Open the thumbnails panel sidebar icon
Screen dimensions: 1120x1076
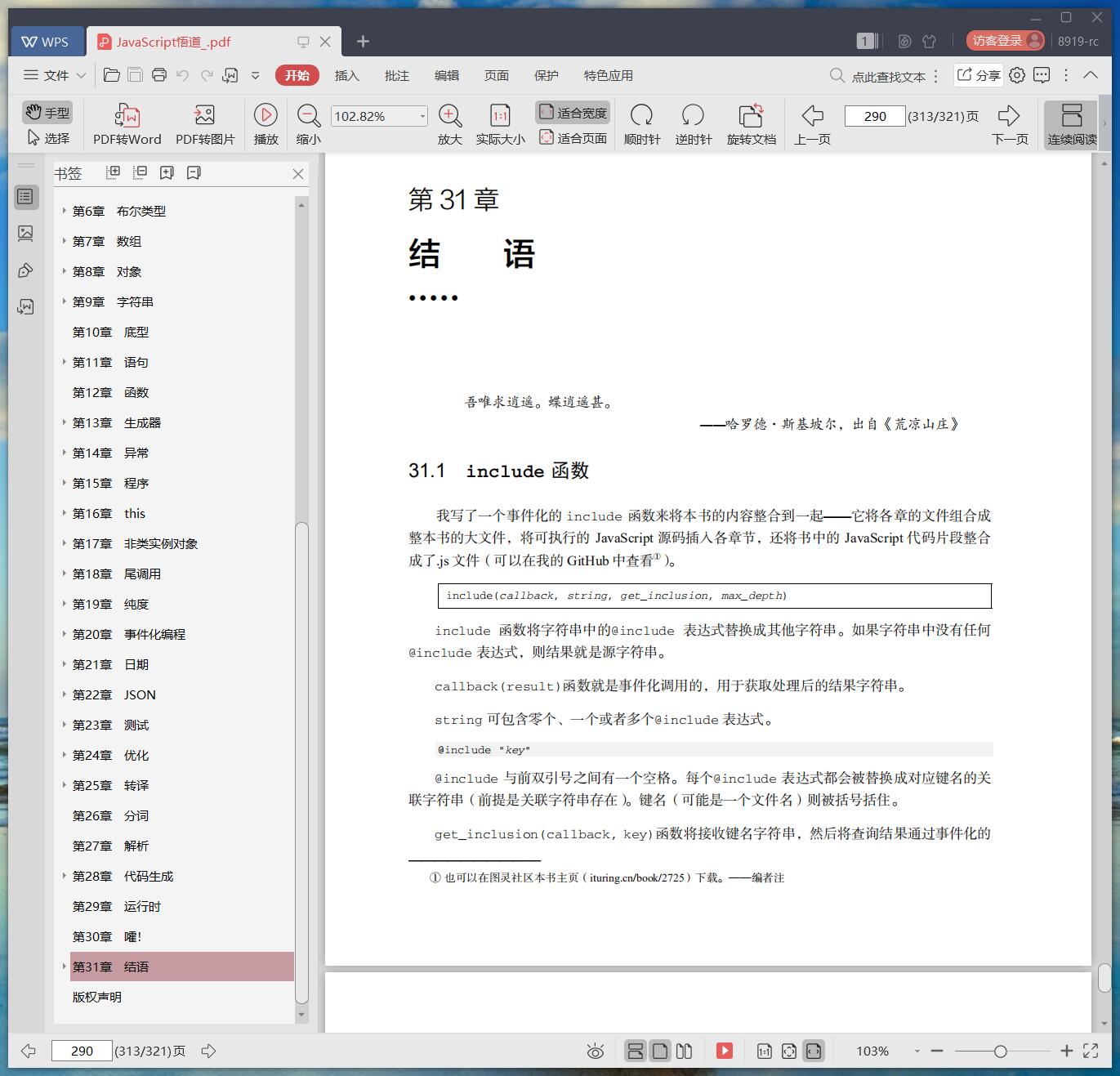(x=26, y=234)
